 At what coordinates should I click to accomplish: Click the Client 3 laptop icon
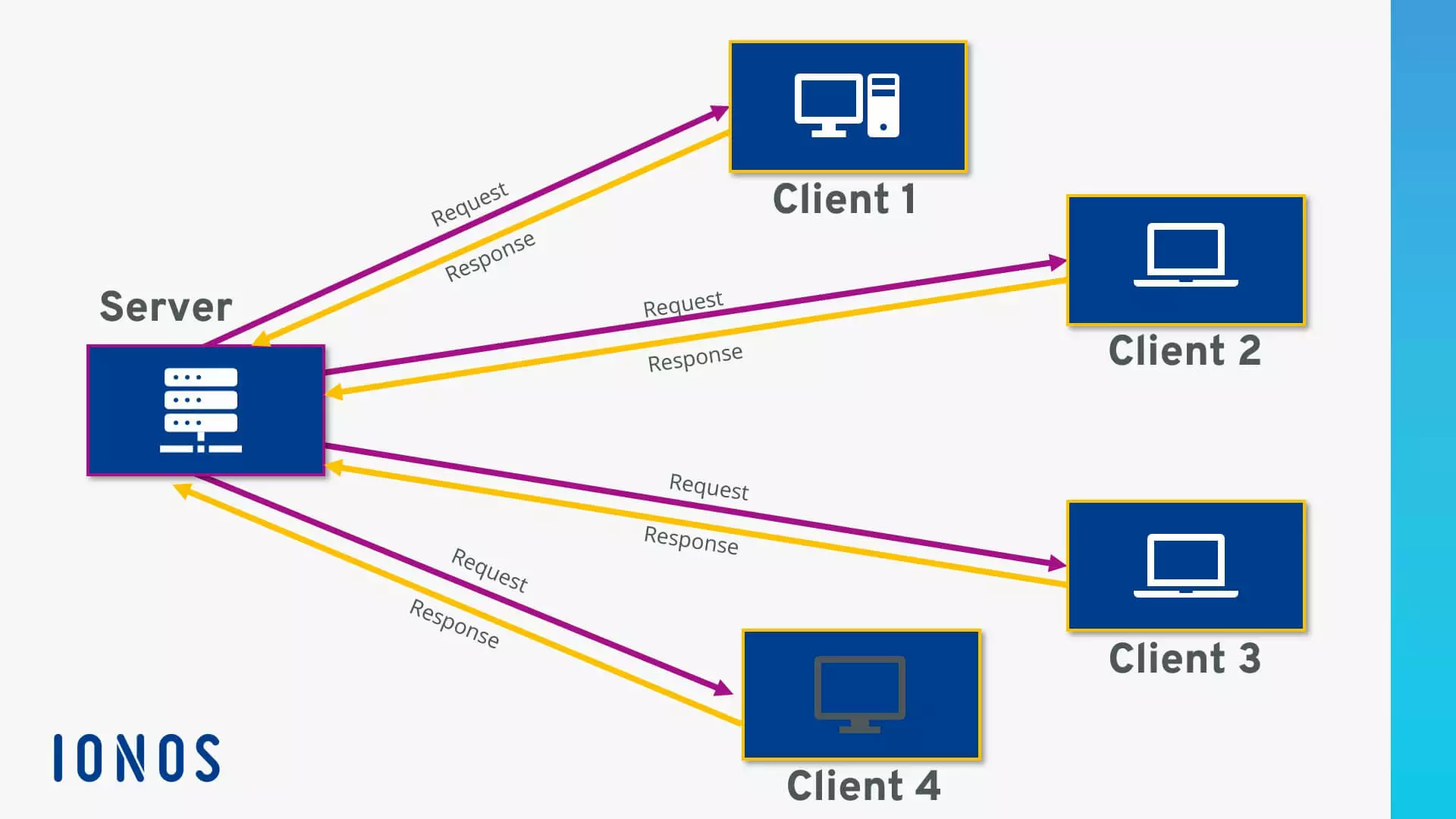click(1184, 566)
